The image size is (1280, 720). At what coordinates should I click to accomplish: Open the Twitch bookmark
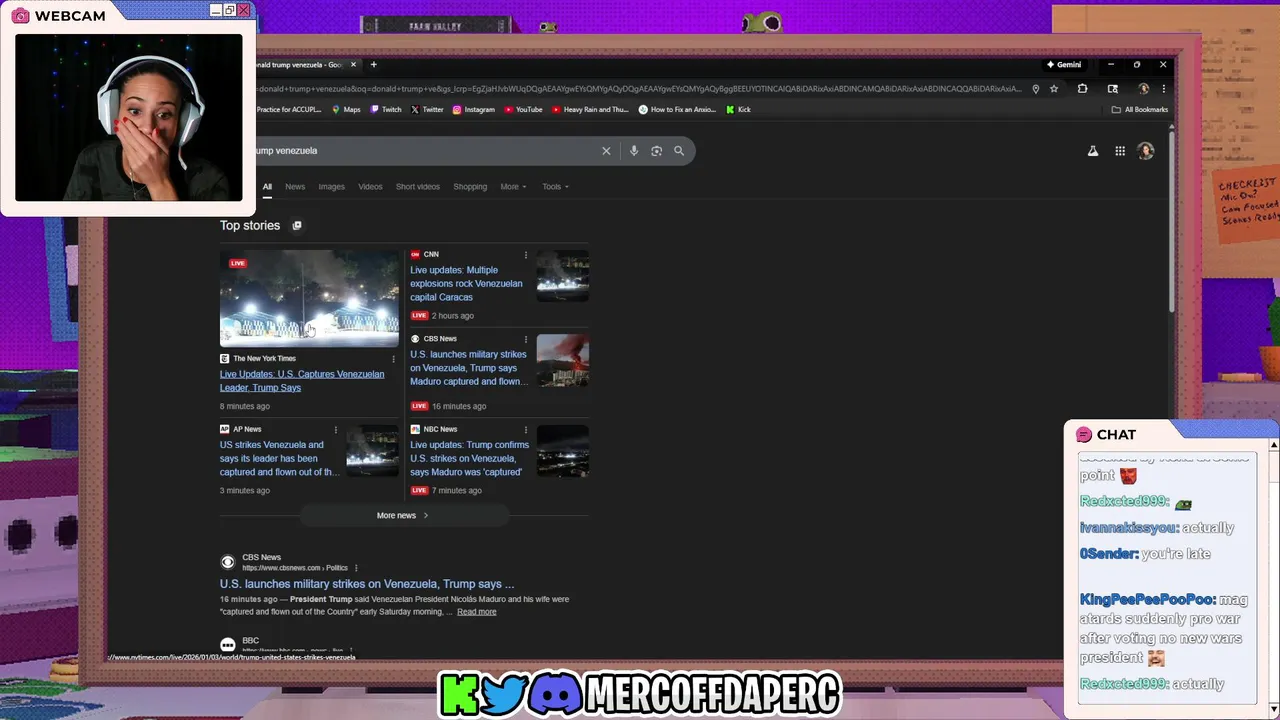click(386, 110)
